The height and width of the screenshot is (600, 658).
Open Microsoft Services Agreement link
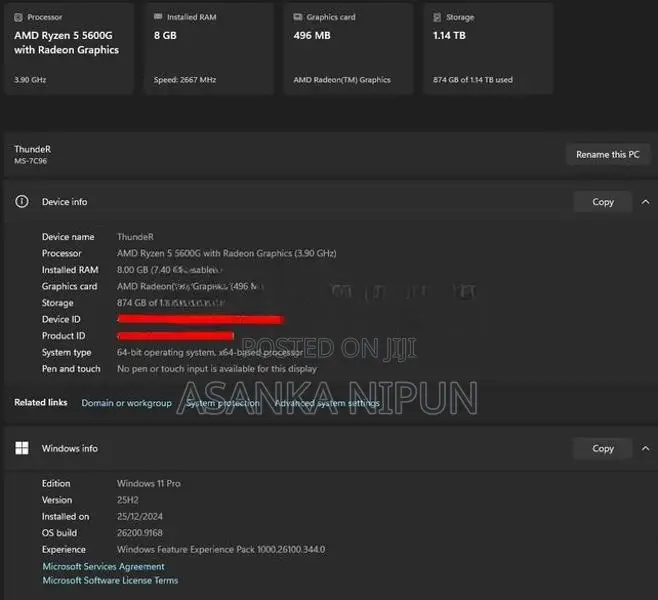coord(103,566)
